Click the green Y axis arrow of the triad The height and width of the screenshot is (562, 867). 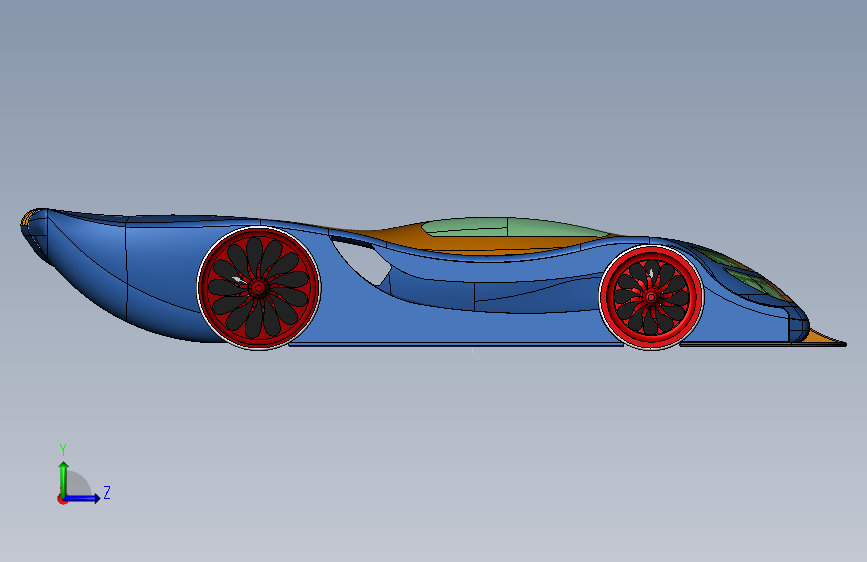pos(64,479)
